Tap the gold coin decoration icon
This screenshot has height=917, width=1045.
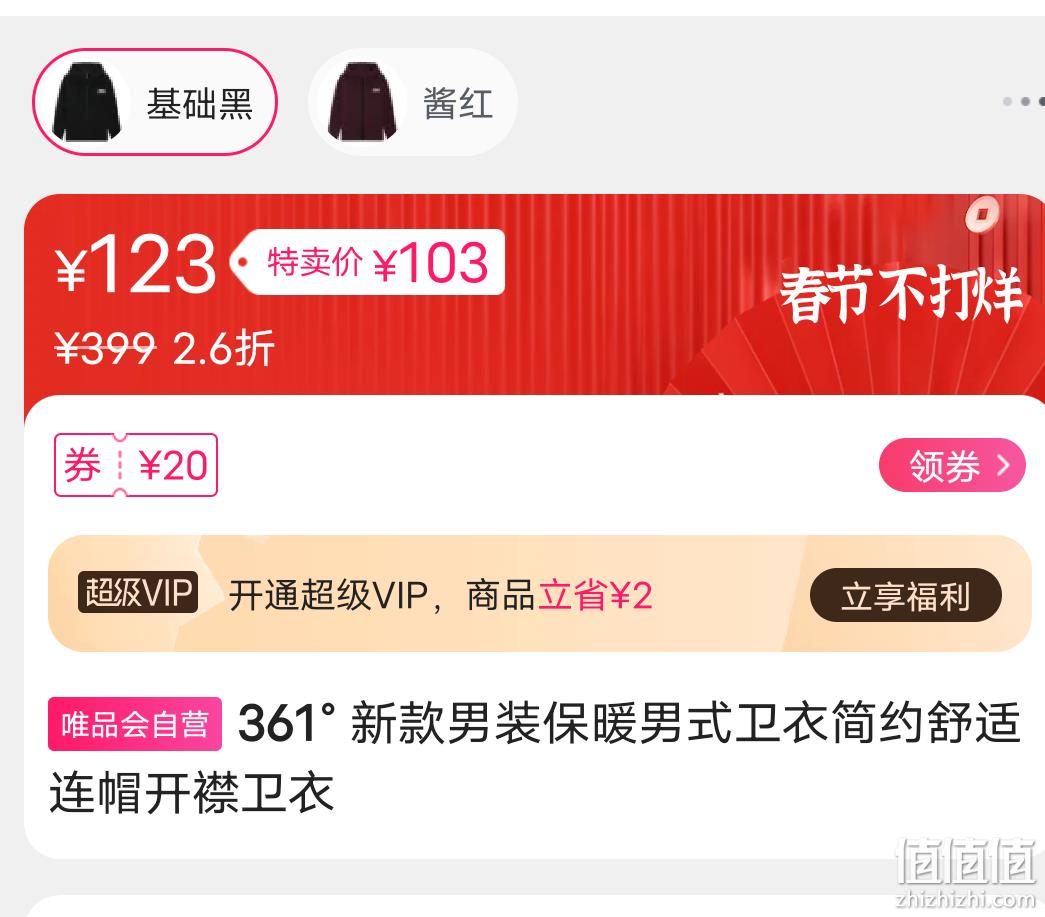point(983,215)
